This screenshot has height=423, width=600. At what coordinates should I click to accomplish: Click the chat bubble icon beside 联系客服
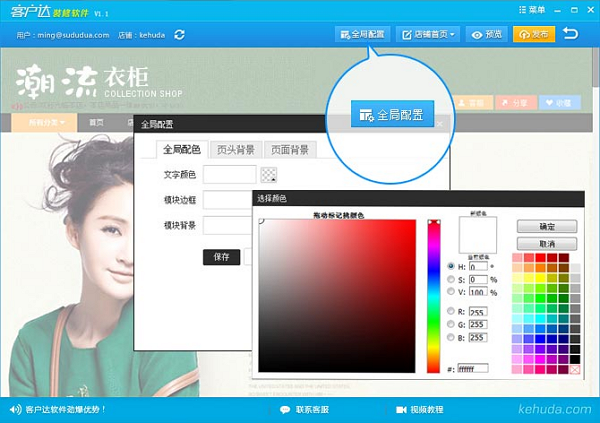(285, 410)
